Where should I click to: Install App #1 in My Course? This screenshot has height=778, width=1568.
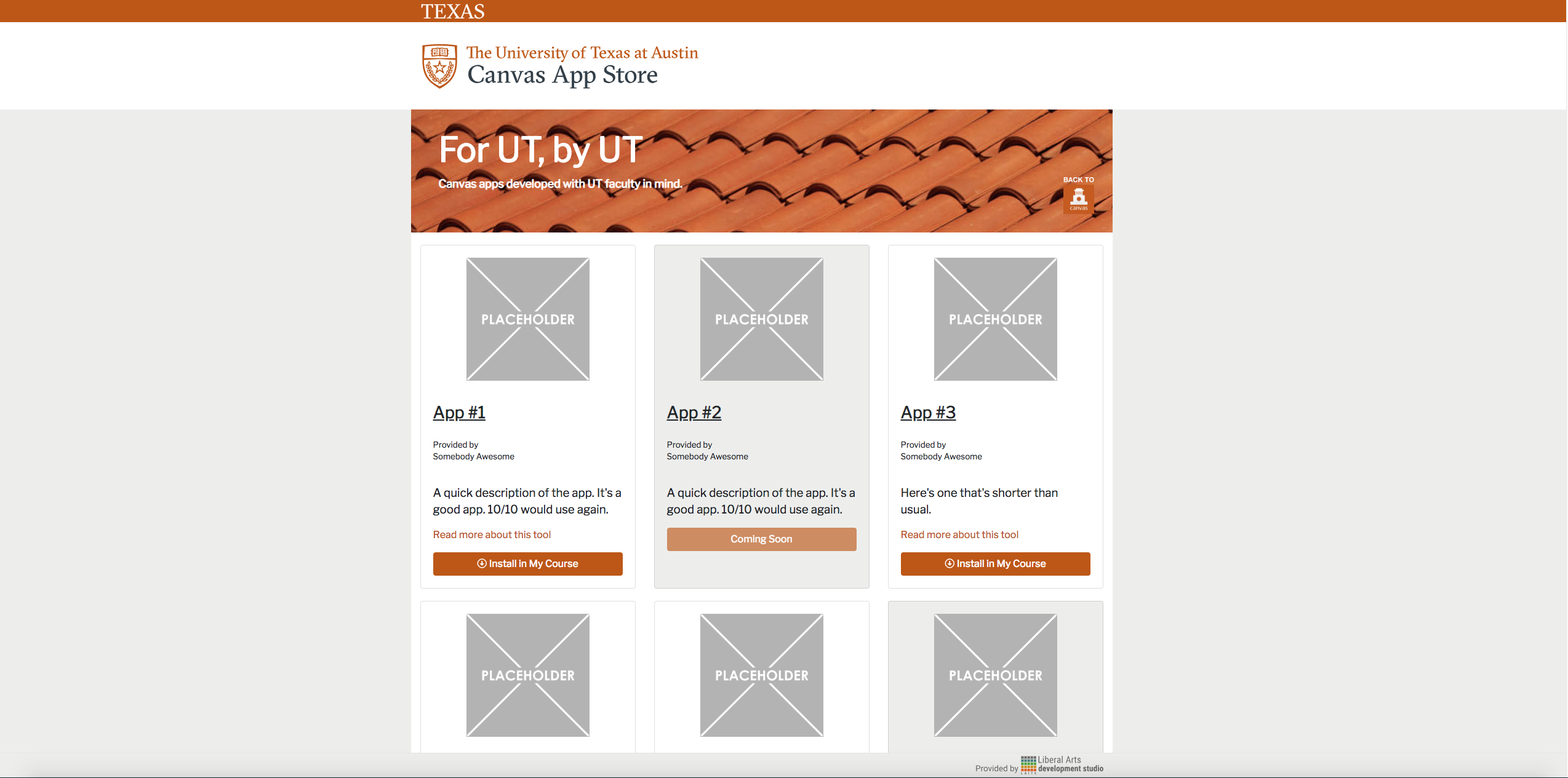click(528, 564)
